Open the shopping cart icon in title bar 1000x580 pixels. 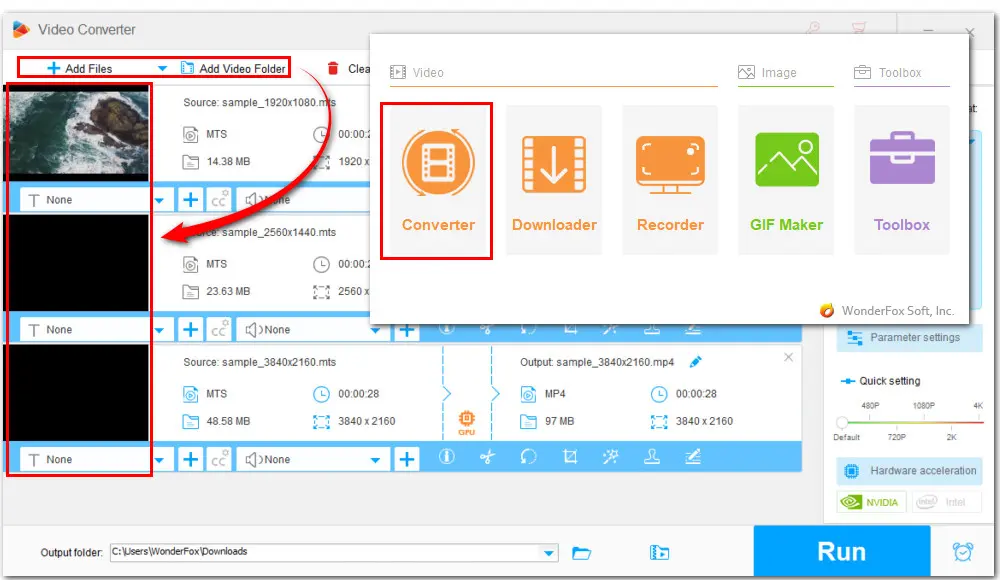pyautogui.click(x=858, y=29)
